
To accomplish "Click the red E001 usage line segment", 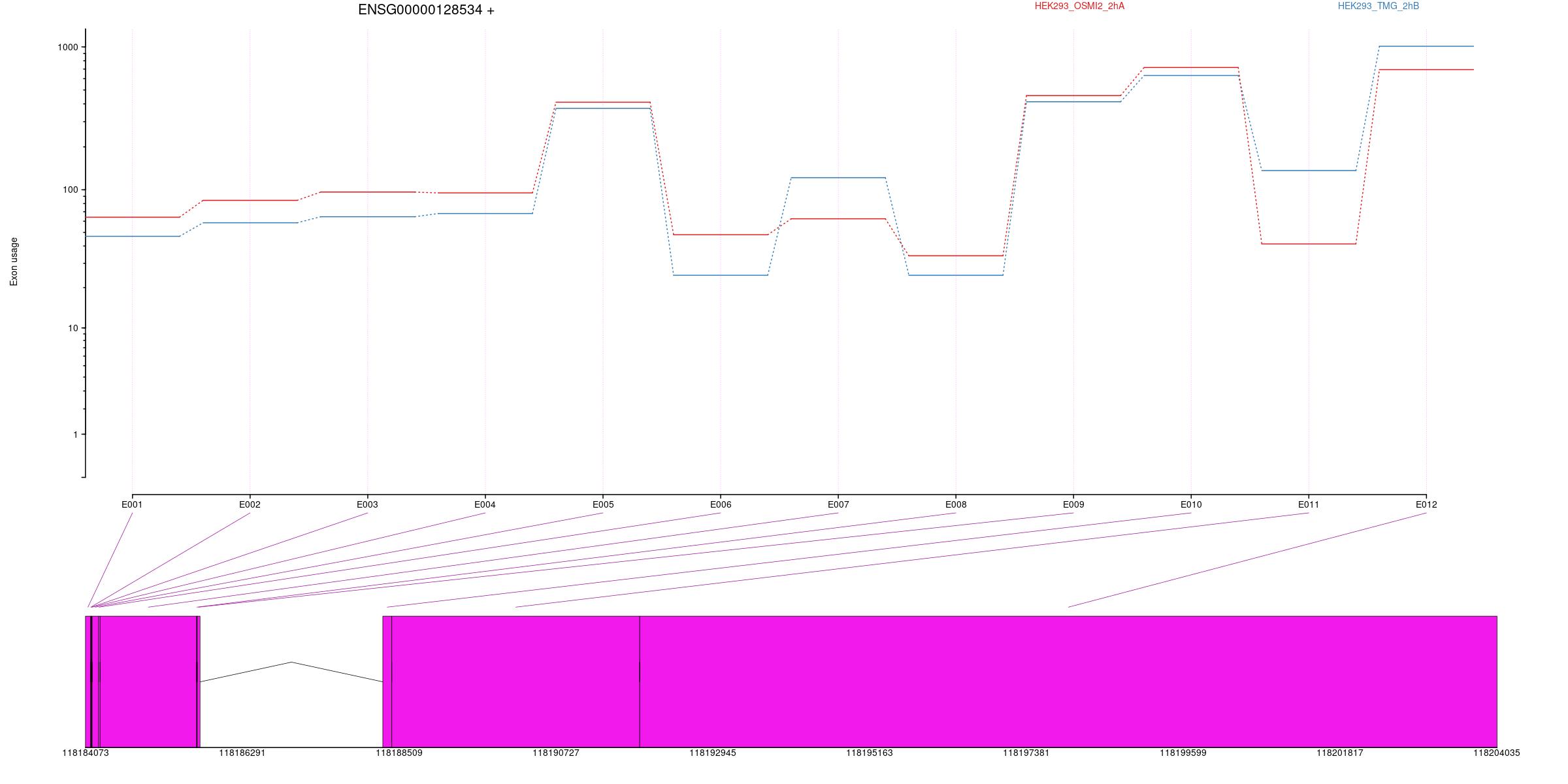I will [133, 217].
